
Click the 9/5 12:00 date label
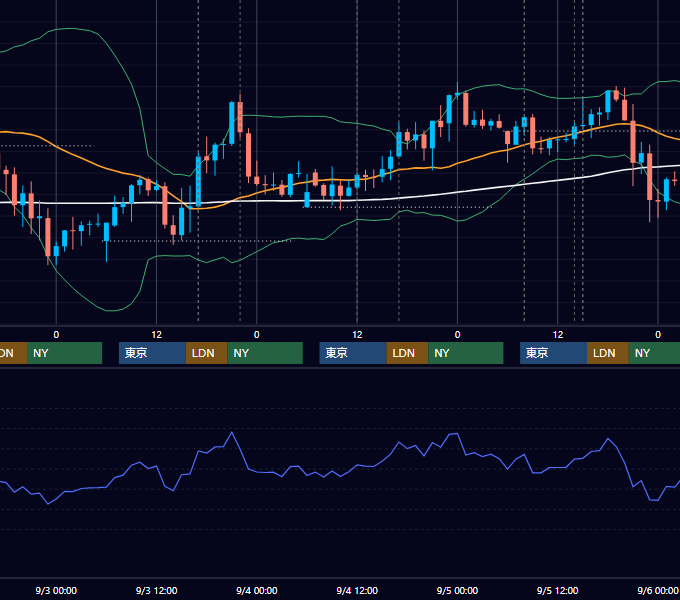(558, 590)
